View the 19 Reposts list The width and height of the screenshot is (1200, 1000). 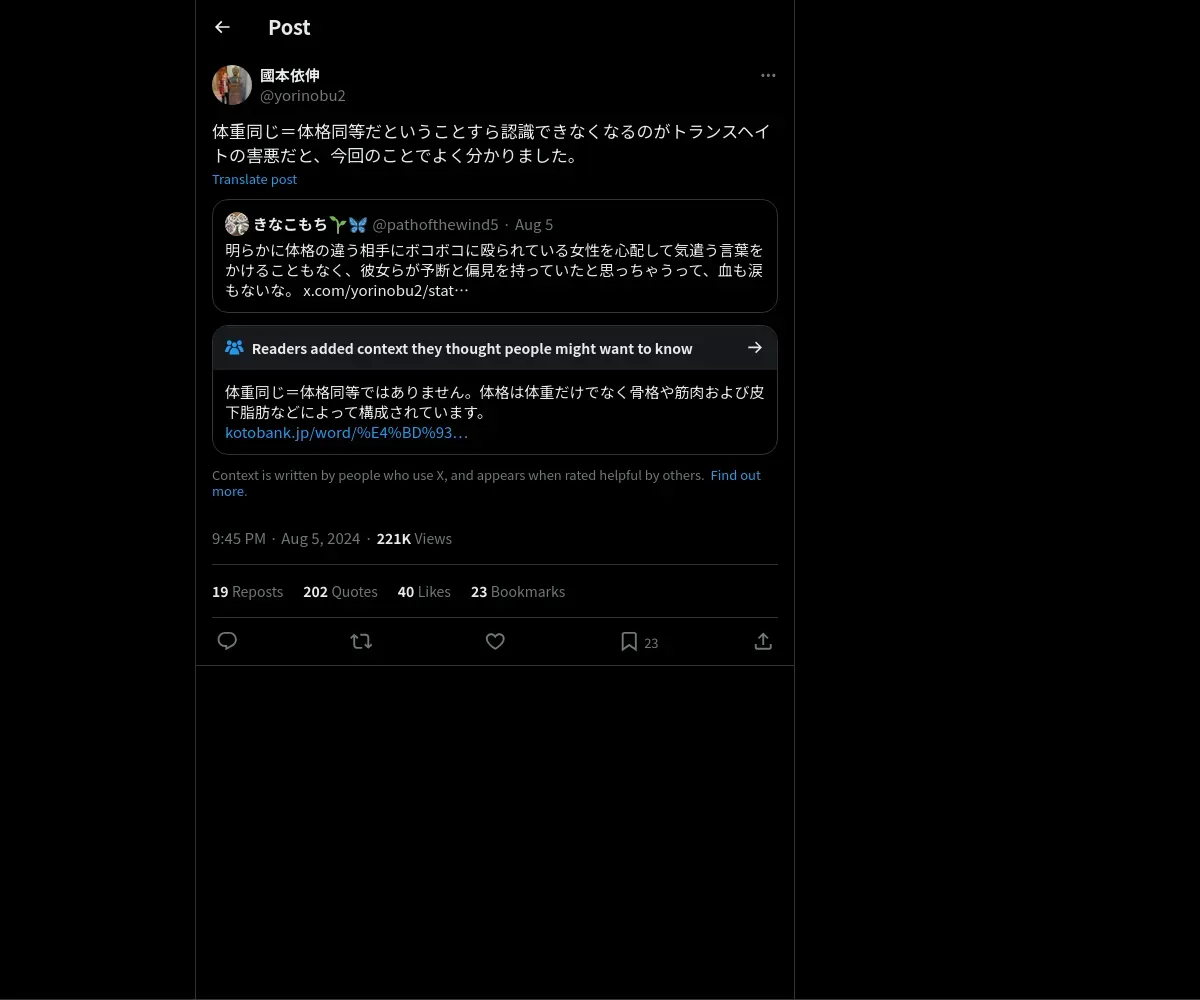pos(247,592)
